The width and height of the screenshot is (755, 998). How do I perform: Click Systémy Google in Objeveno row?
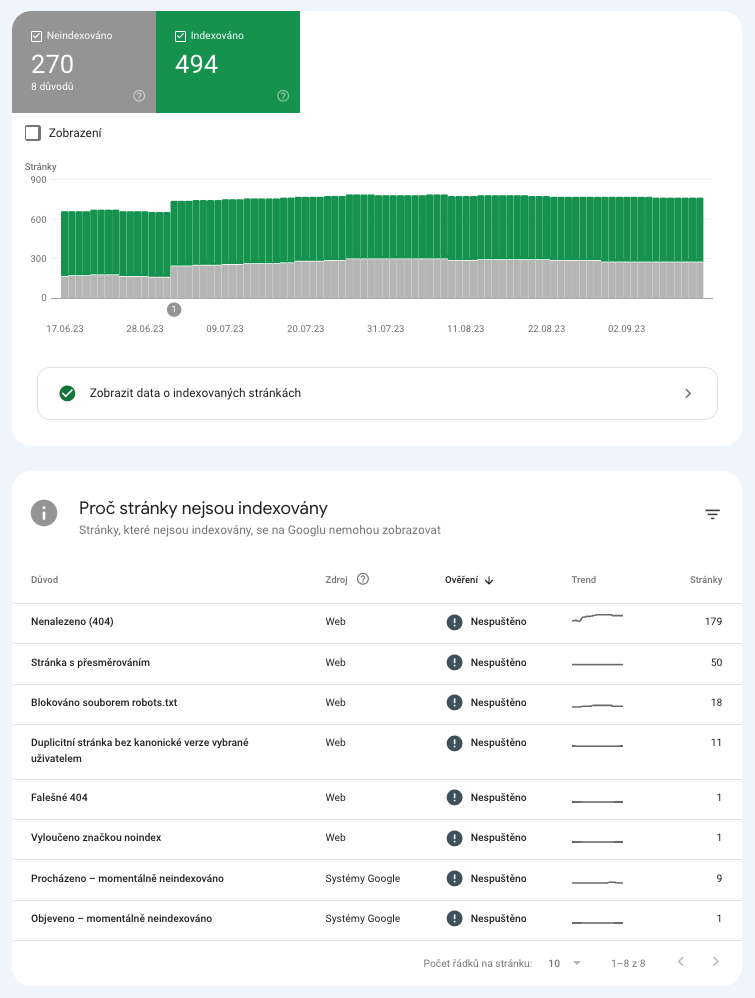pos(363,918)
